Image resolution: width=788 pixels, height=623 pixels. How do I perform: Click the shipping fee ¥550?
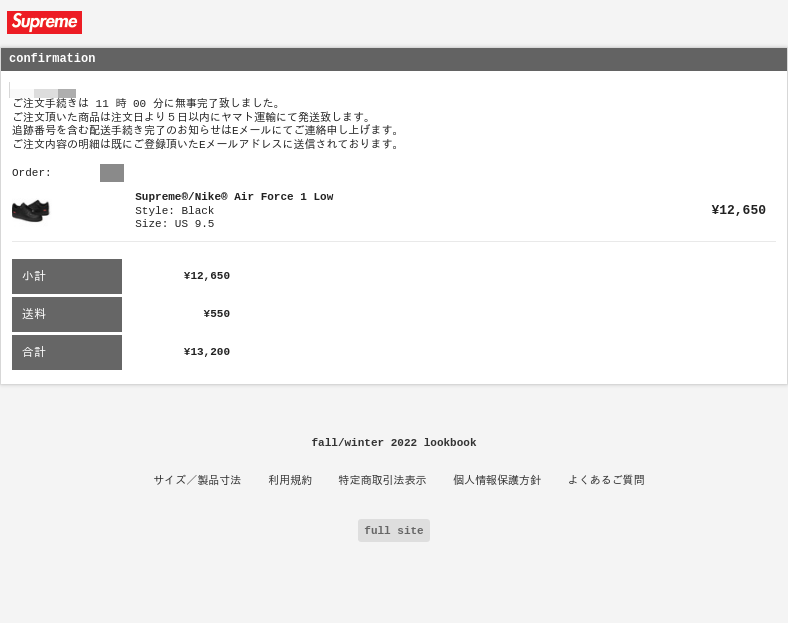point(217,314)
